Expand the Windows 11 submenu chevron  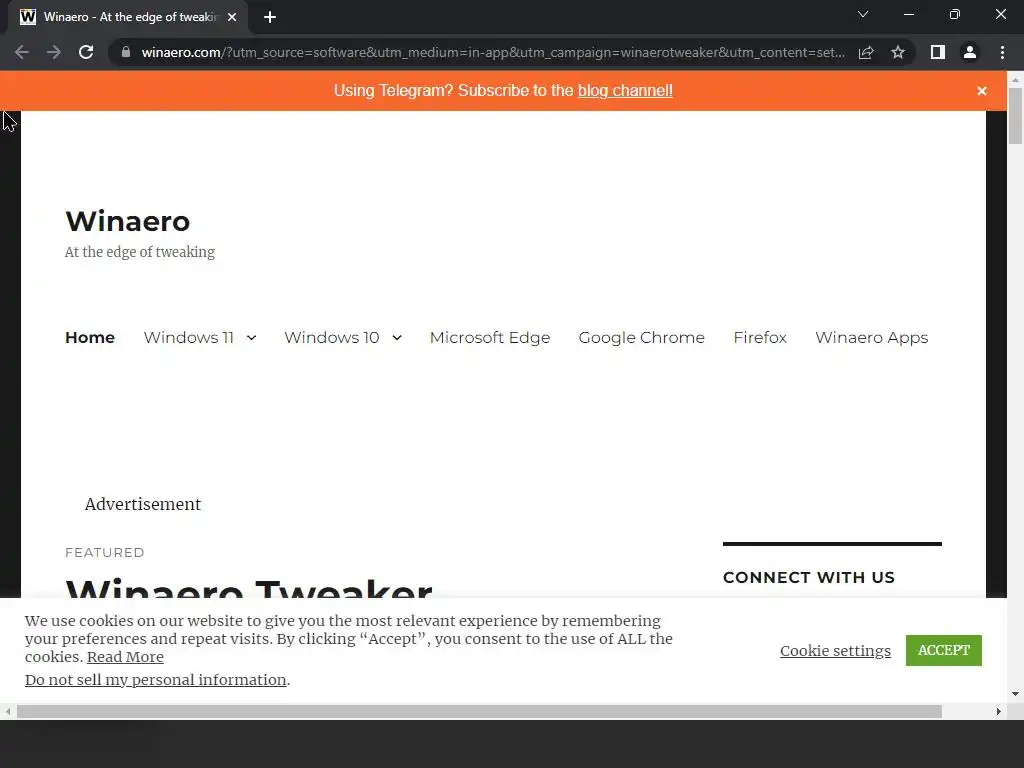click(251, 338)
